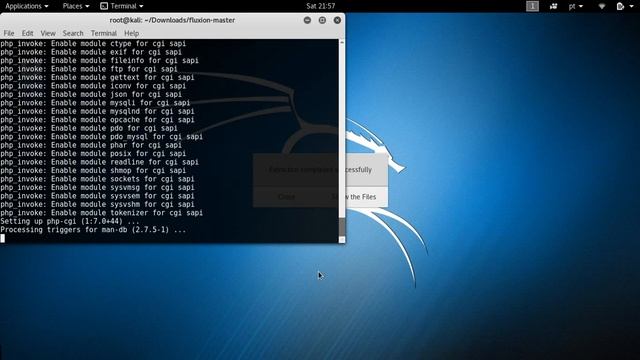Open the Places menu in top bar
The image size is (640, 360).
76,6
